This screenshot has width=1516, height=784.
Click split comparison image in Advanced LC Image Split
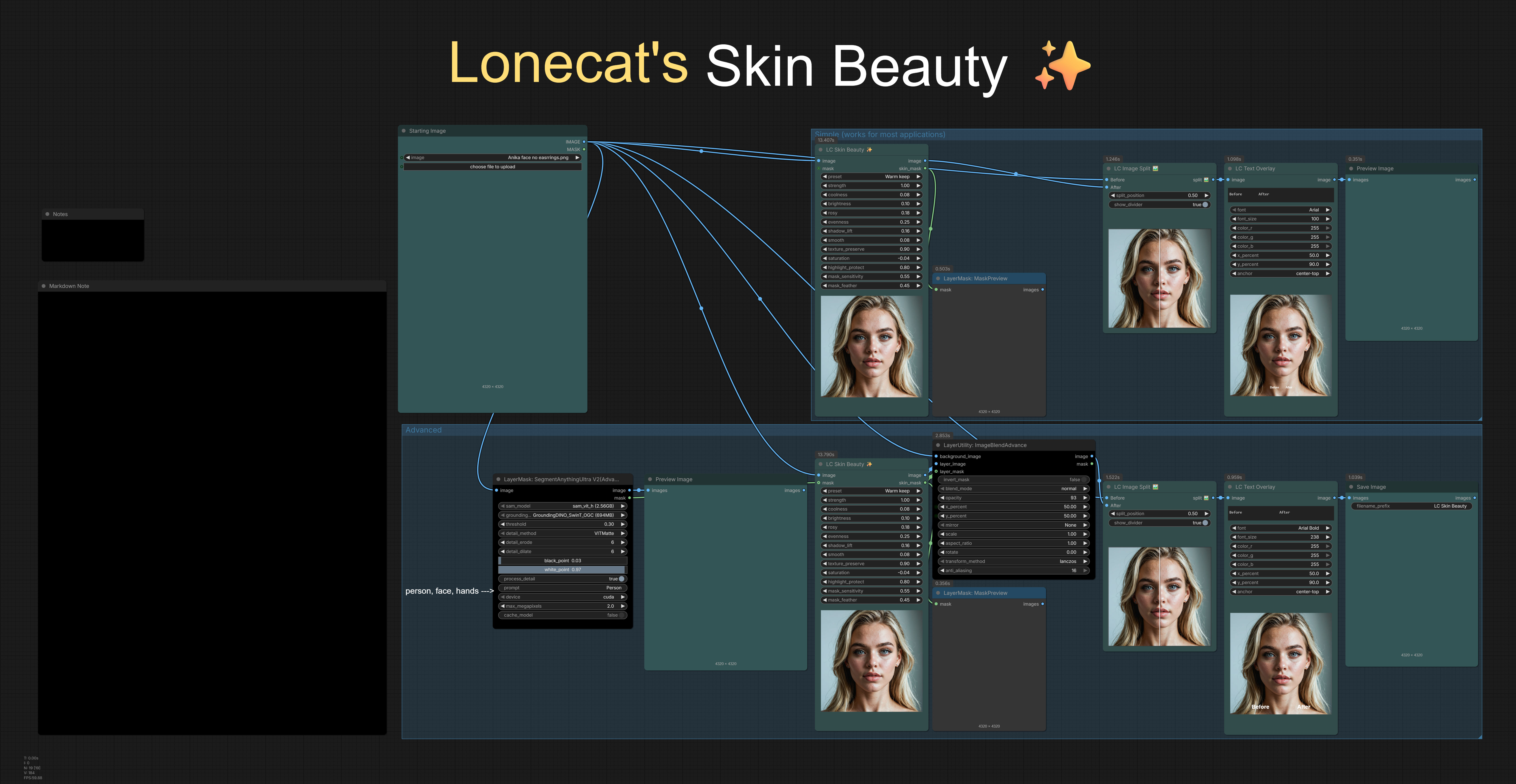click(x=1159, y=596)
